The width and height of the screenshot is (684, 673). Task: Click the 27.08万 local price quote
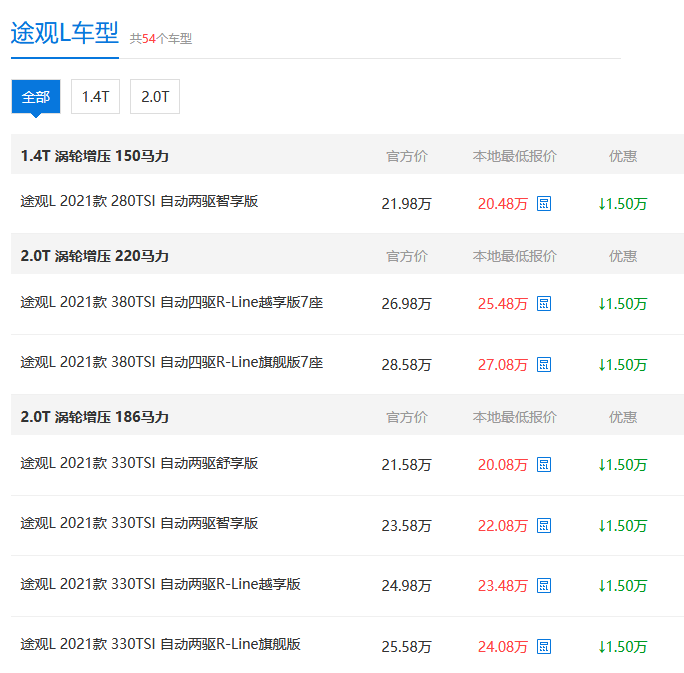(x=502, y=365)
